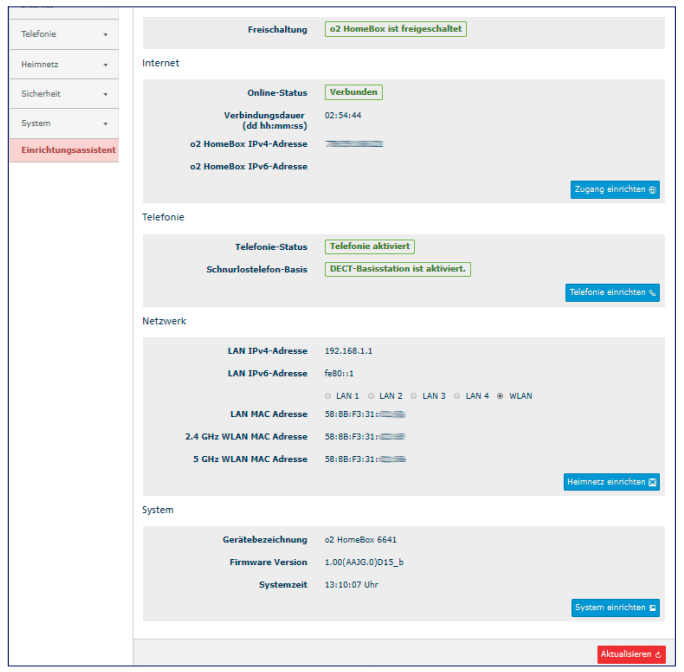Click icon on System einrichten button
The image size is (684, 672).
[653, 608]
